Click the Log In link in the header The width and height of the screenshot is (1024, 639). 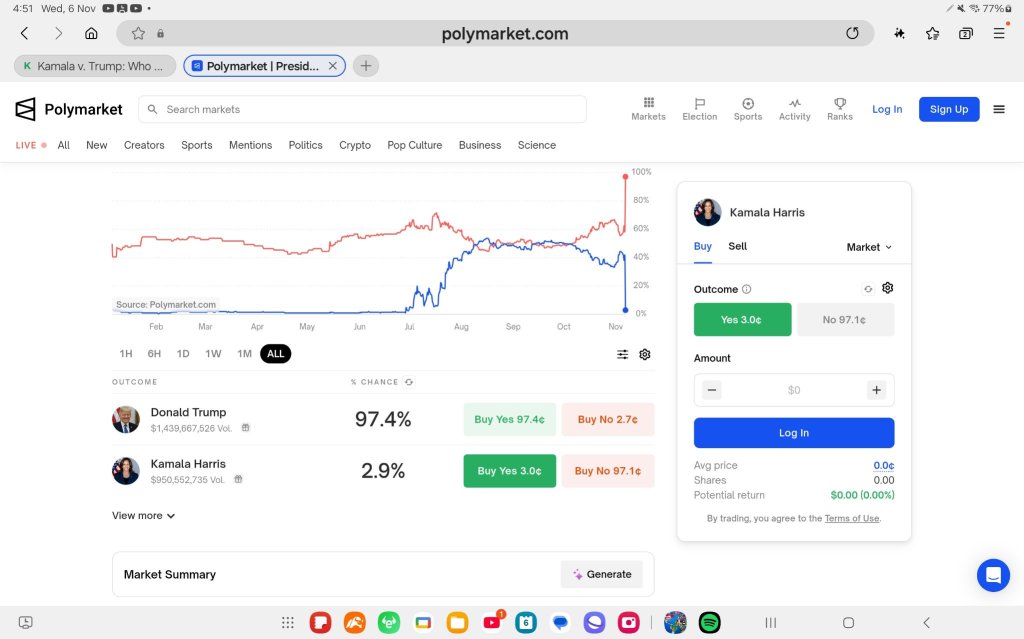887,109
